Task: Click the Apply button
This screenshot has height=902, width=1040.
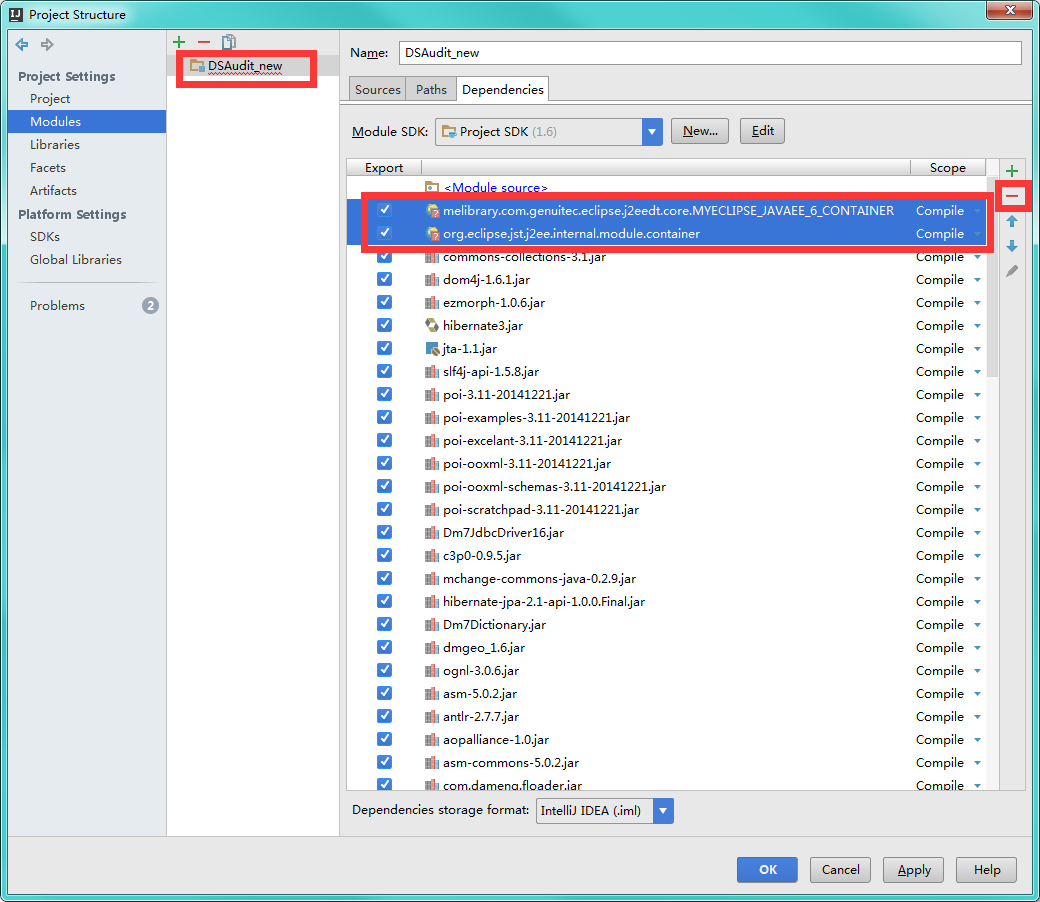Action: (x=914, y=870)
